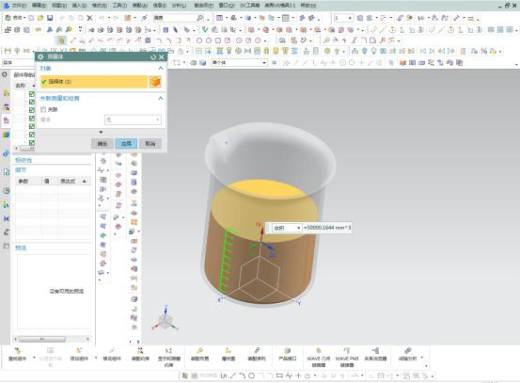Open the selection filter dropdown above viewport

pyautogui.click(x=239, y=62)
